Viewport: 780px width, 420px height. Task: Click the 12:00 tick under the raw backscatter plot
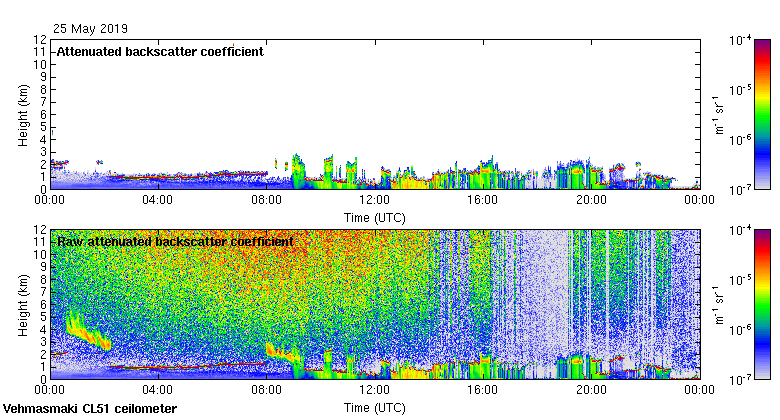pyautogui.click(x=375, y=390)
